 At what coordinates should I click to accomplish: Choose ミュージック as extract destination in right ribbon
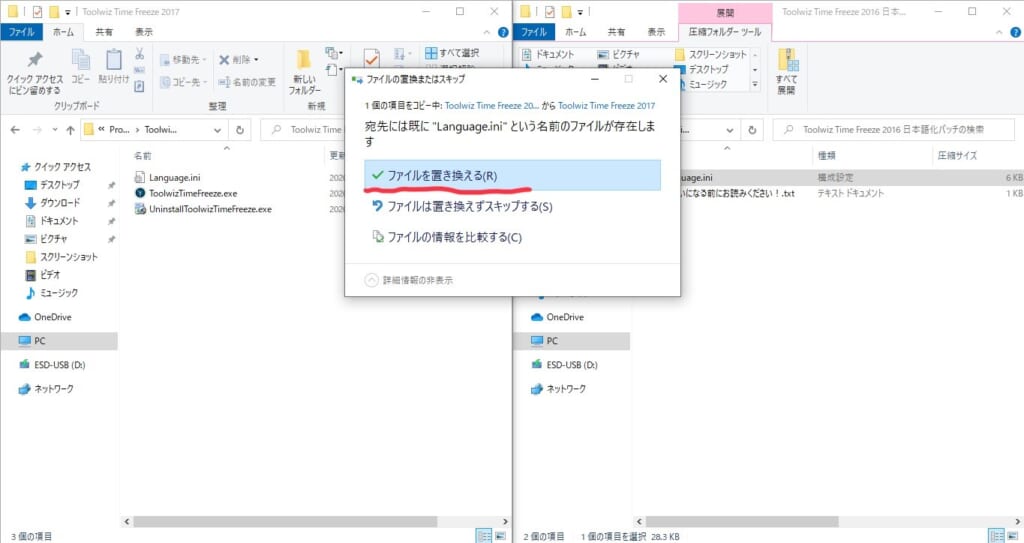(701, 84)
